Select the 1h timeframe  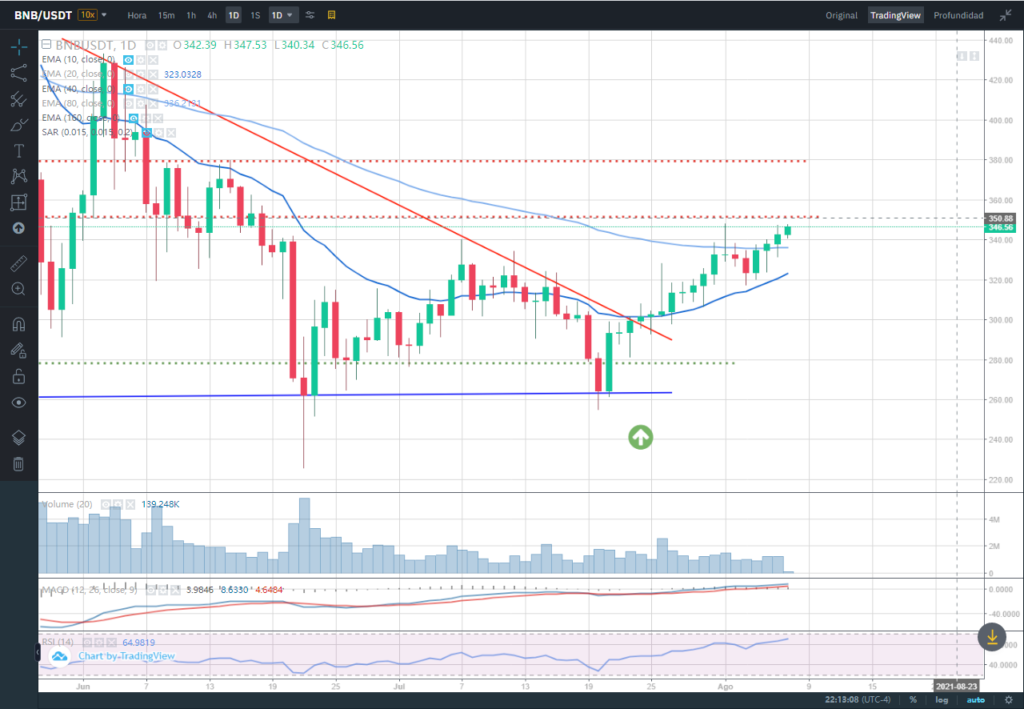[x=191, y=15]
